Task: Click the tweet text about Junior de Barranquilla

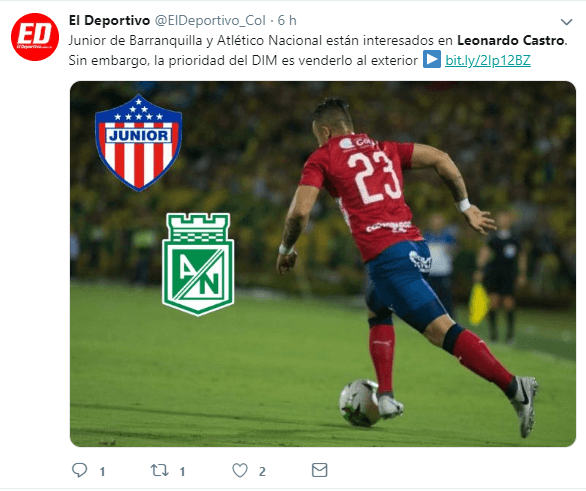Action: tap(318, 50)
